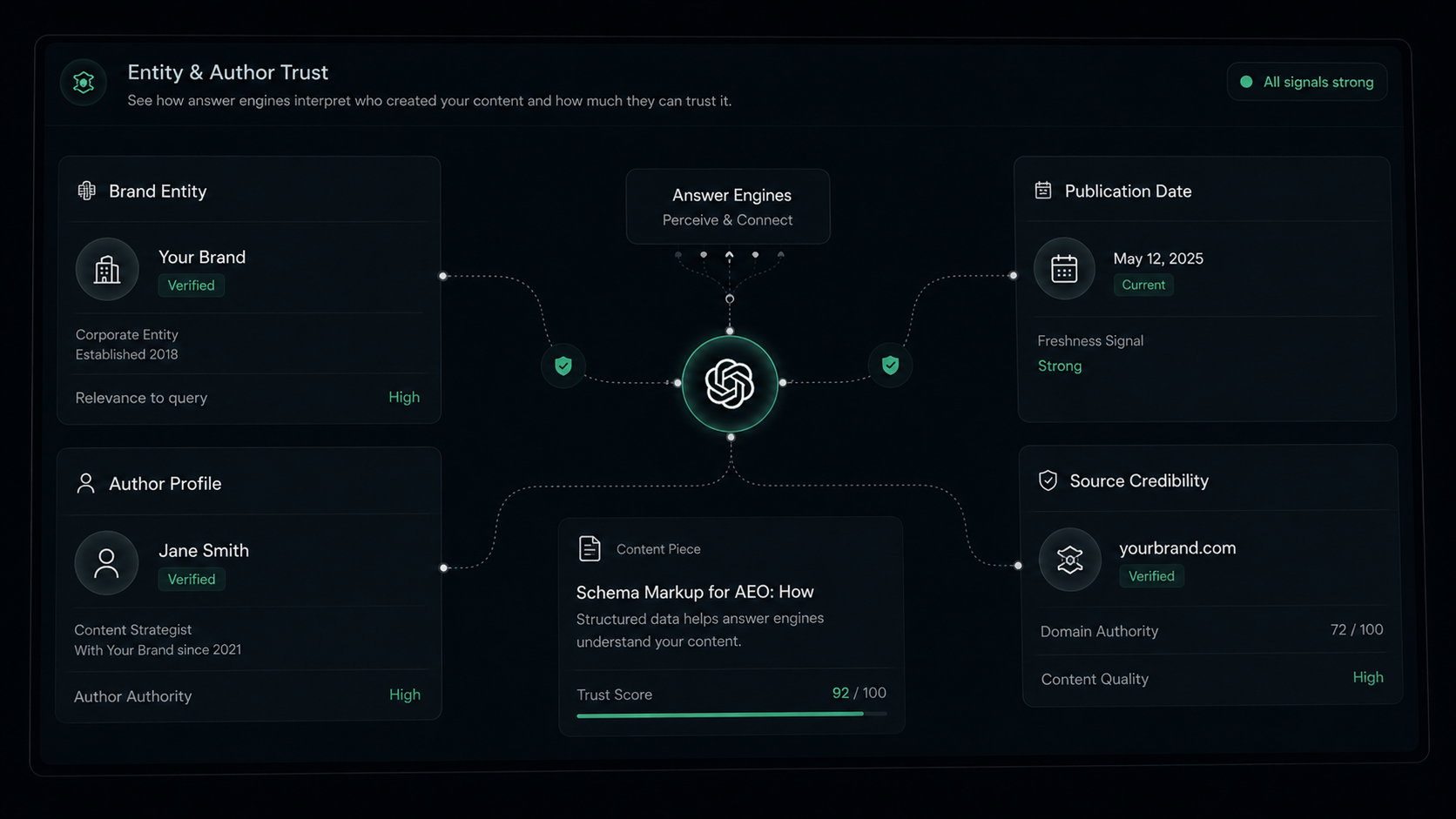1456x819 pixels.
Task: Click the Relevance to query label
Action: [141, 398]
